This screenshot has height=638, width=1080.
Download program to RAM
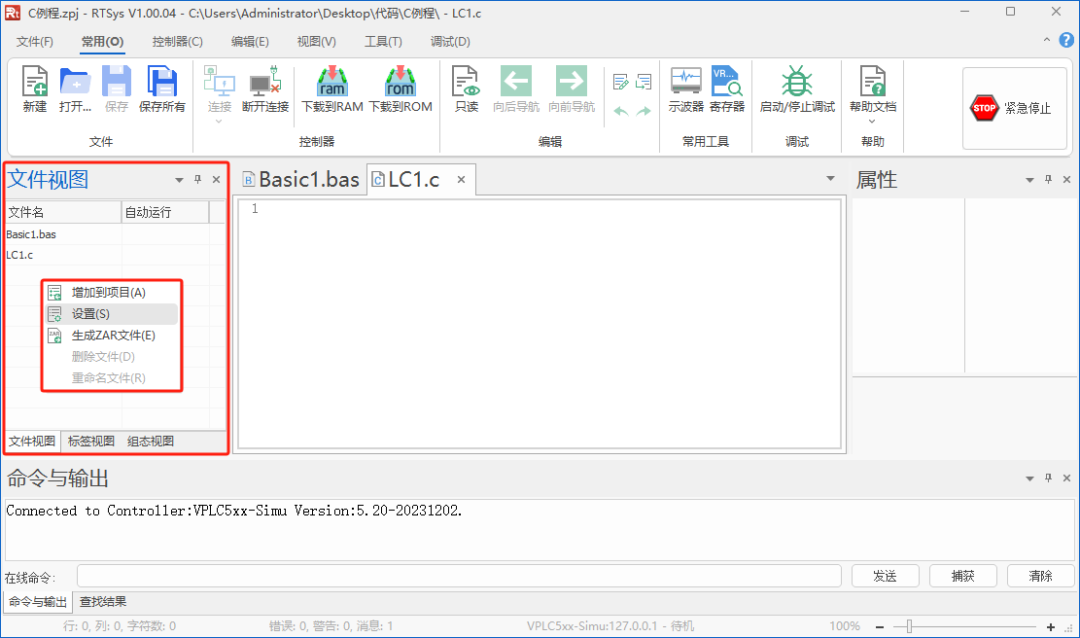(332, 89)
